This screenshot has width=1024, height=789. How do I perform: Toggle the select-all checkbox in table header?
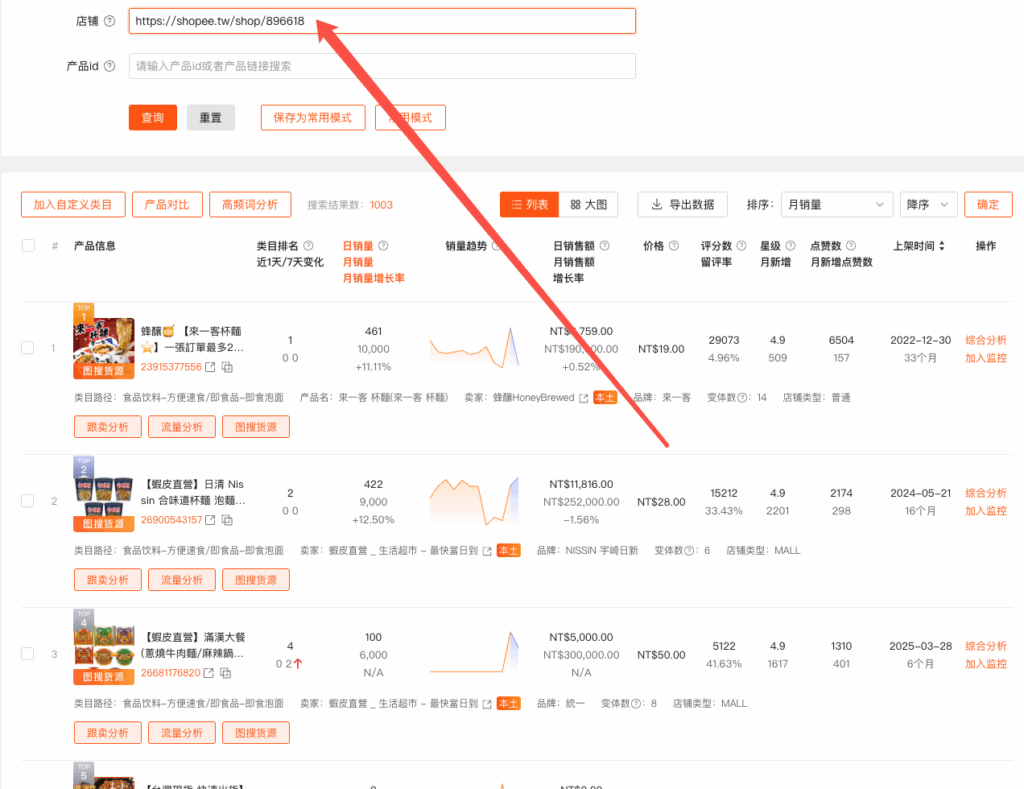tap(28, 246)
